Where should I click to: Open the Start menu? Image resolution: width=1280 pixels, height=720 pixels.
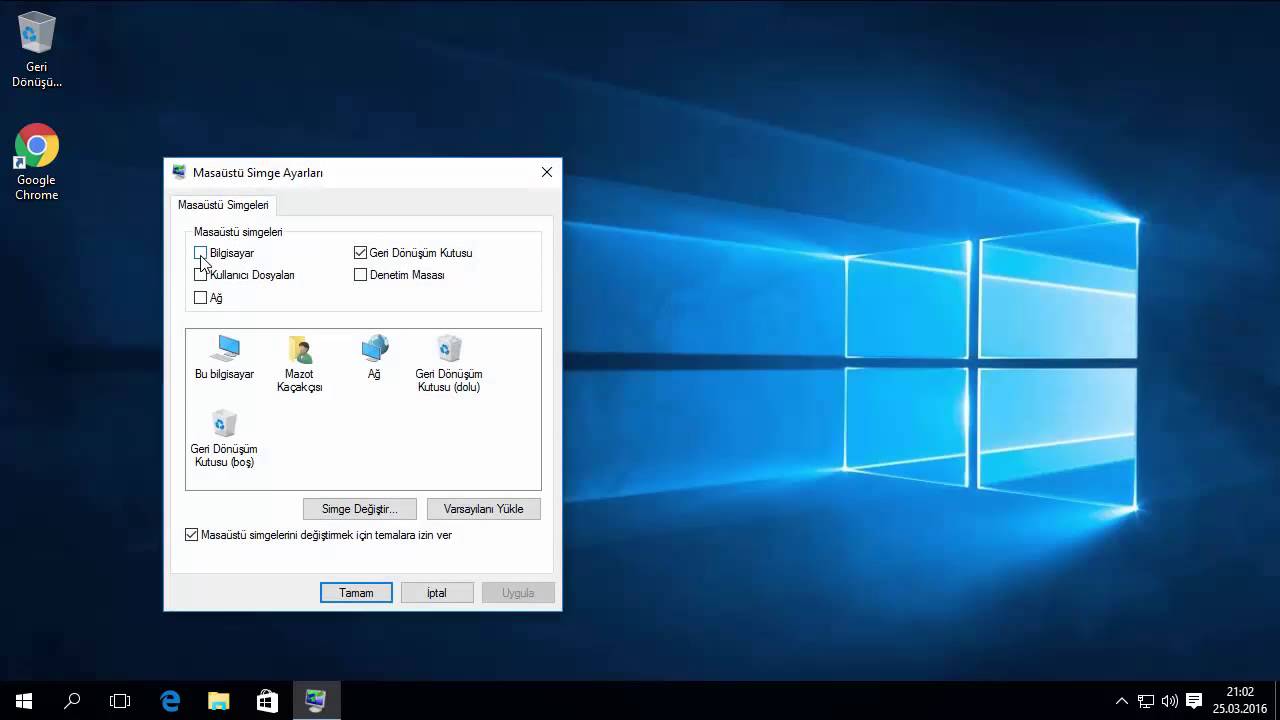(x=21, y=700)
